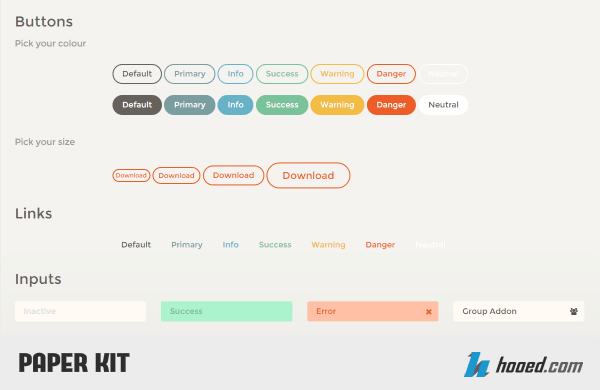Select the filled orange Danger button
The height and width of the screenshot is (390, 600).
(x=391, y=105)
